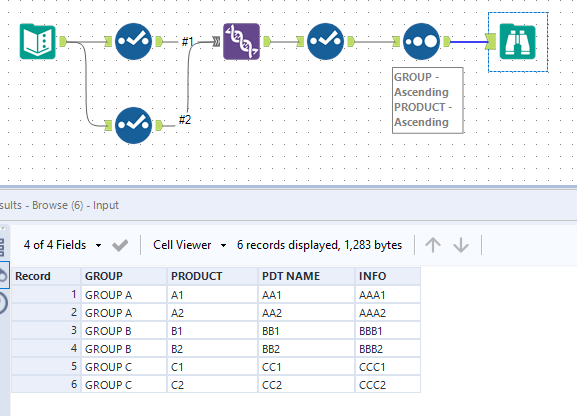
Task: Select the cell AAA1
Action: coord(388,295)
